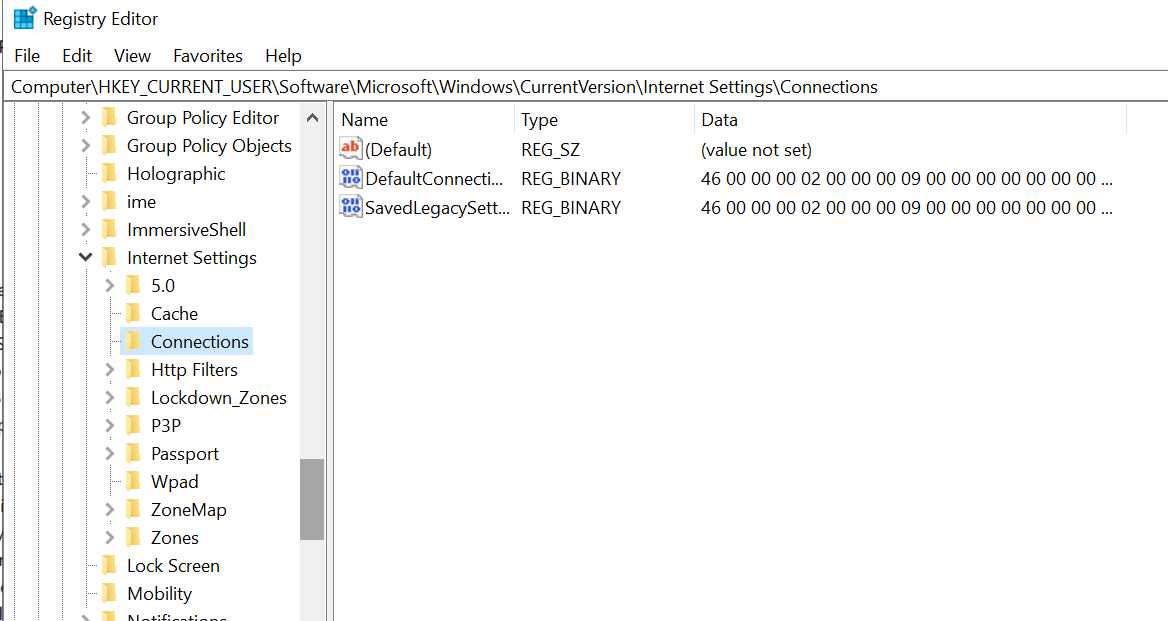Click the SavedLegacySett... row REG_BINARY type cell
Image resolution: width=1168 pixels, height=621 pixels.
571,208
